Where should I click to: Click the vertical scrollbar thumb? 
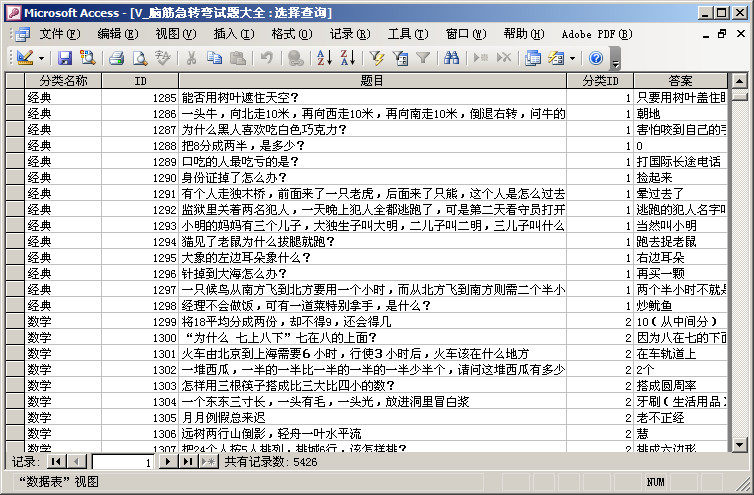pos(739,95)
